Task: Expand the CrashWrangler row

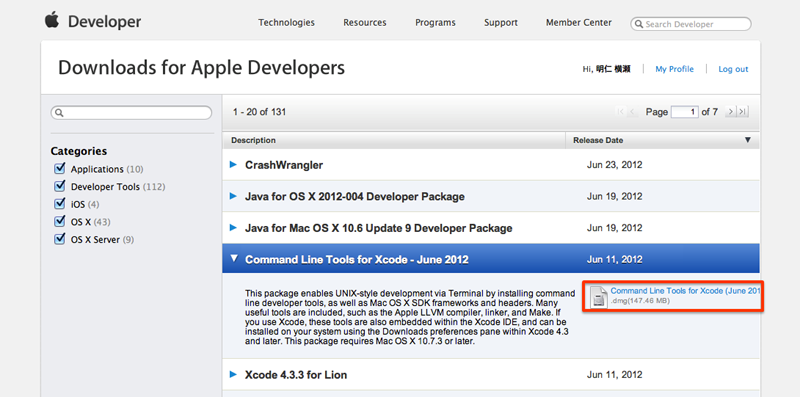Action: coord(234,164)
